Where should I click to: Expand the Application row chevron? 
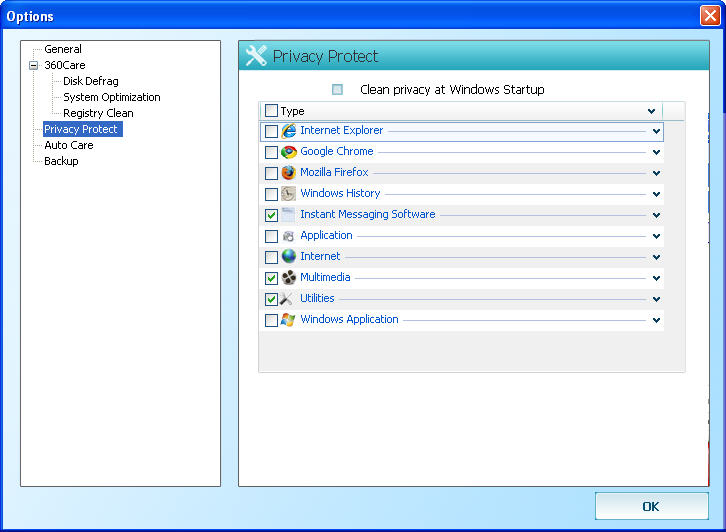tap(656, 236)
